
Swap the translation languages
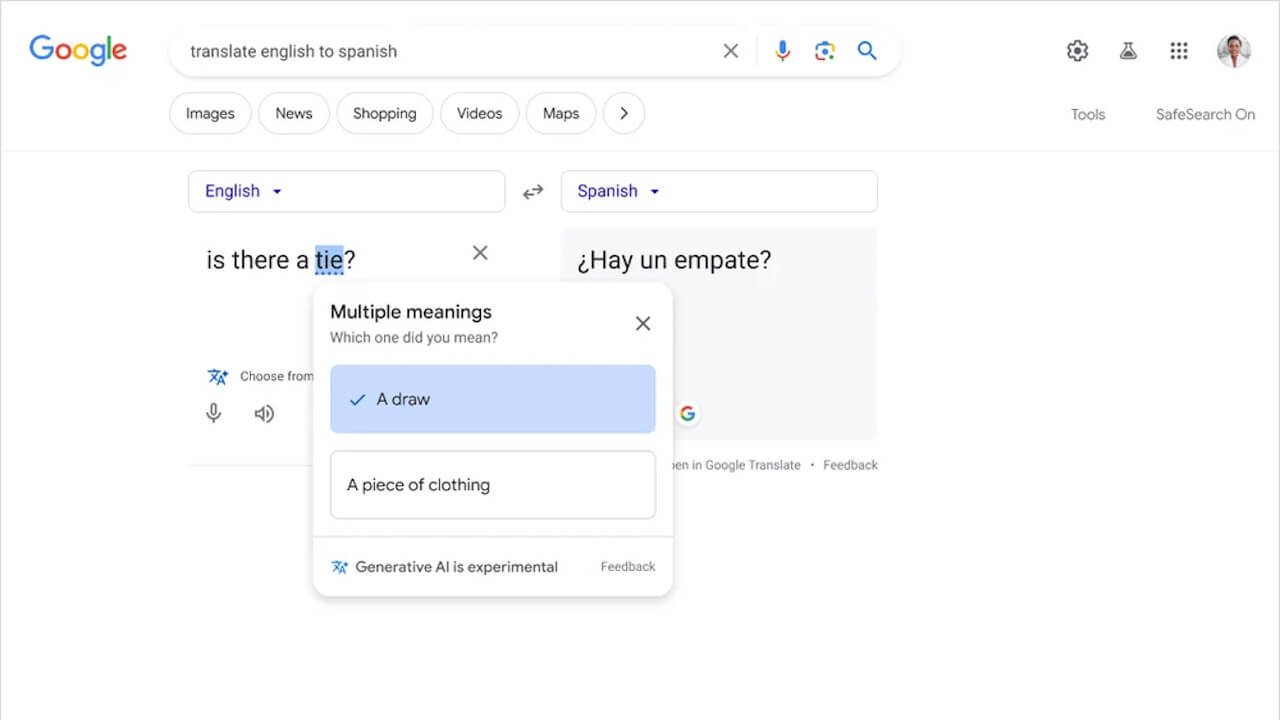pyautogui.click(x=533, y=191)
